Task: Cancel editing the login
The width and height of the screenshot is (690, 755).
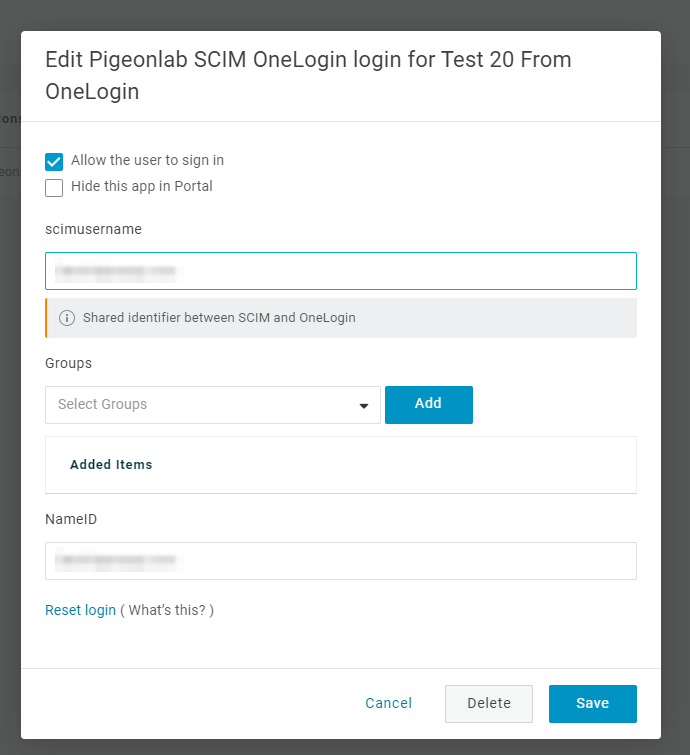Action: click(389, 703)
